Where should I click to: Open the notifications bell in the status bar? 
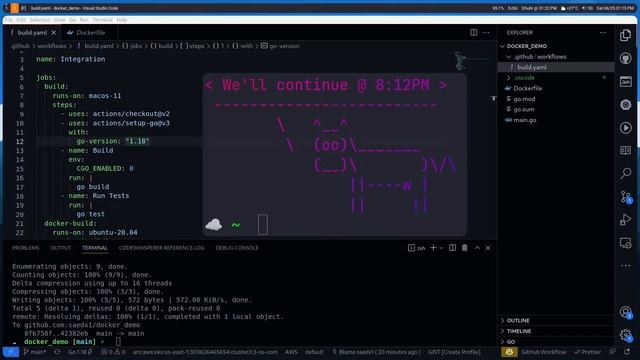(x=627, y=352)
